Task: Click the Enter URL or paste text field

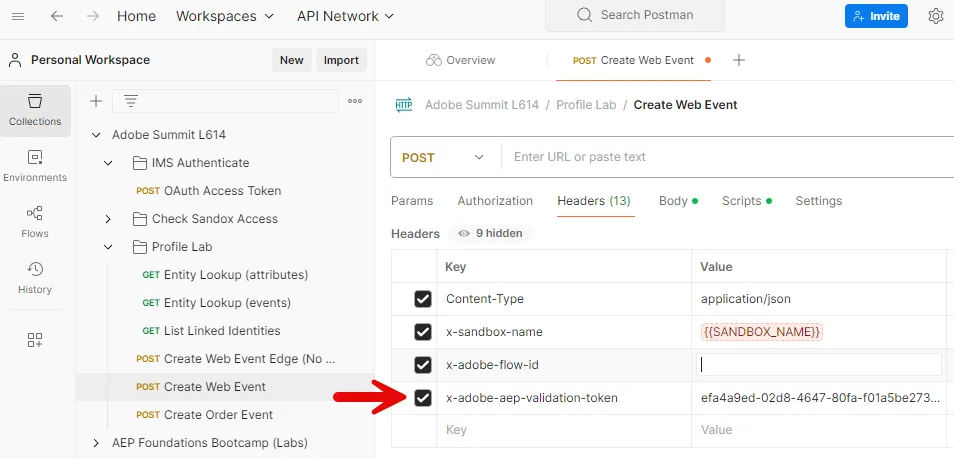Action: click(x=727, y=157)
